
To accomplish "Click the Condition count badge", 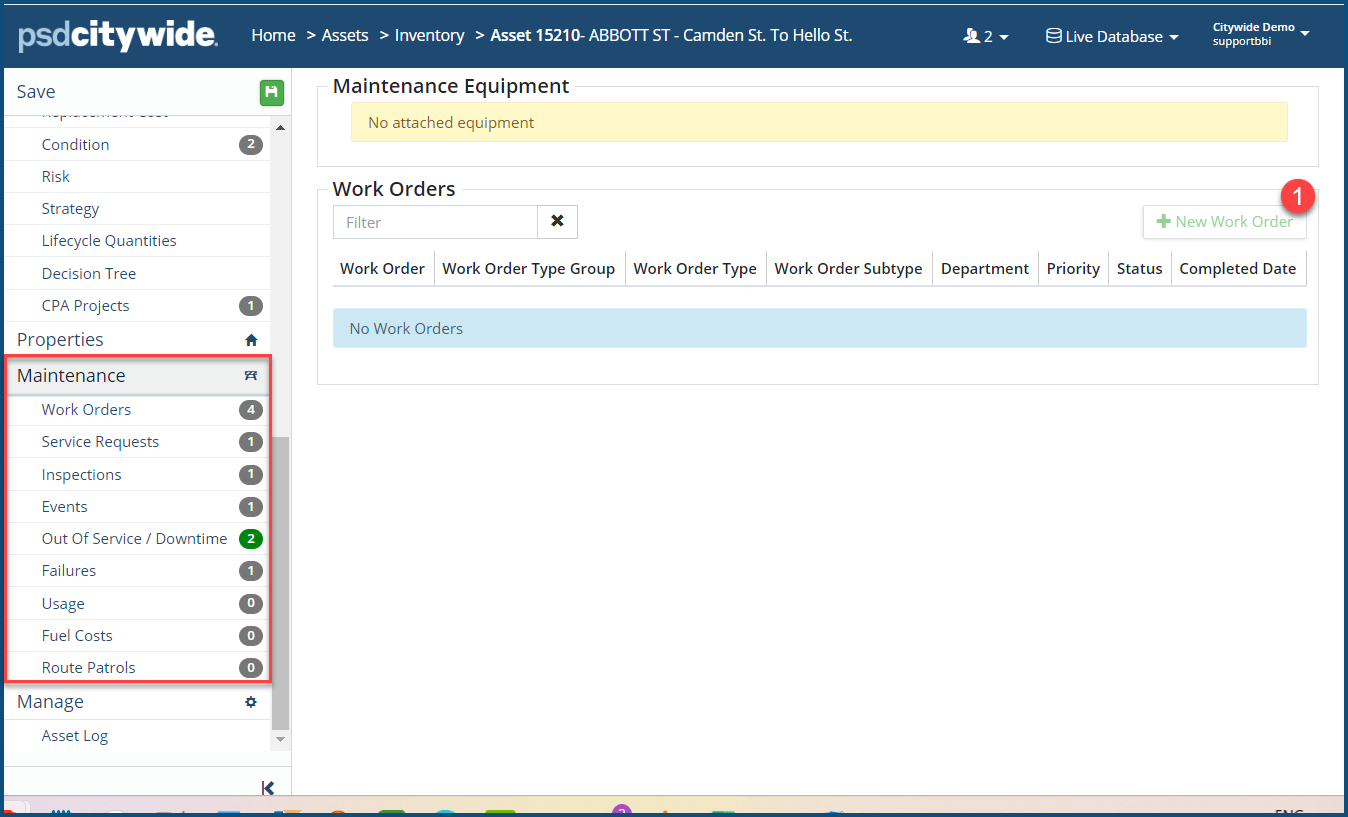I will click(250, 144).
